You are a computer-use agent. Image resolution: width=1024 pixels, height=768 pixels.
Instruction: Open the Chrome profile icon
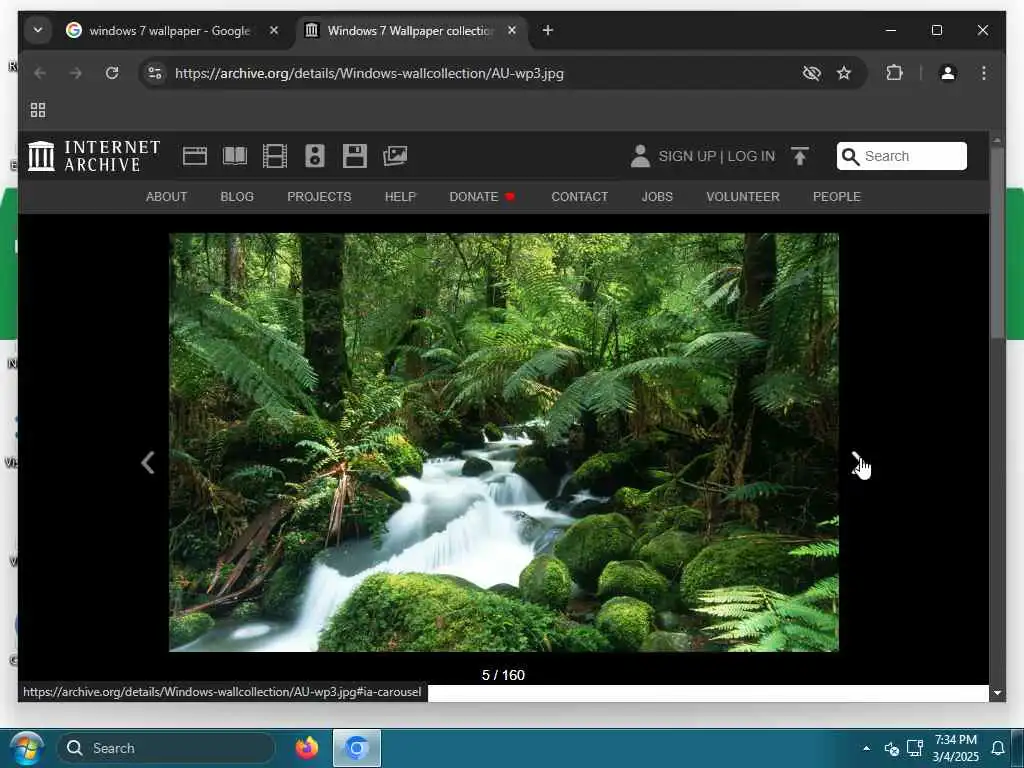948,72
